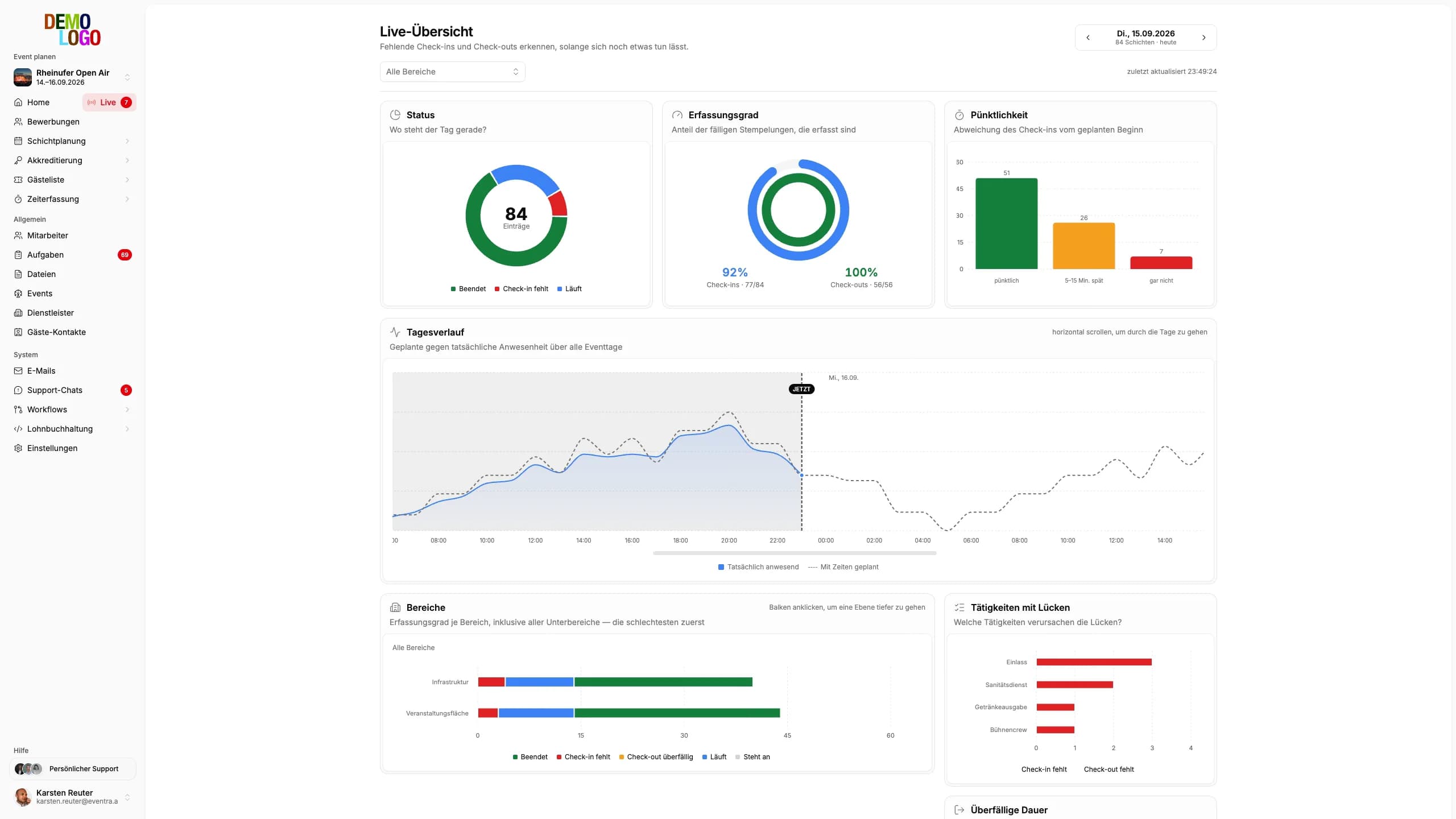Switch to the Live view tab
The height and width of the screenshot is (819, 1456).
(x=109, y=102)
